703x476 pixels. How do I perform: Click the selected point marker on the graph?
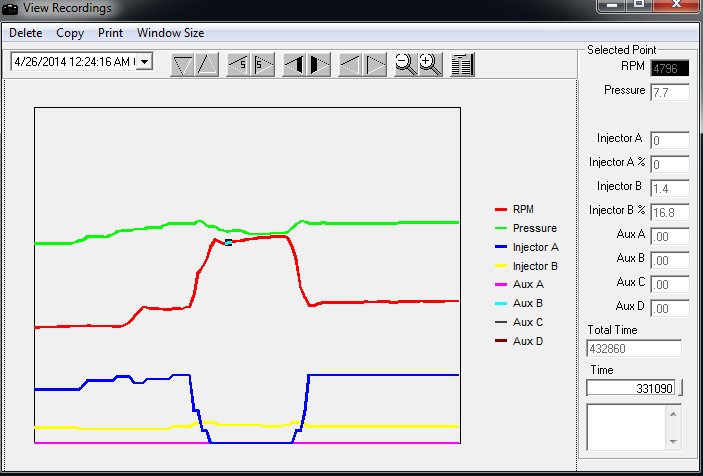pos(229,242)
